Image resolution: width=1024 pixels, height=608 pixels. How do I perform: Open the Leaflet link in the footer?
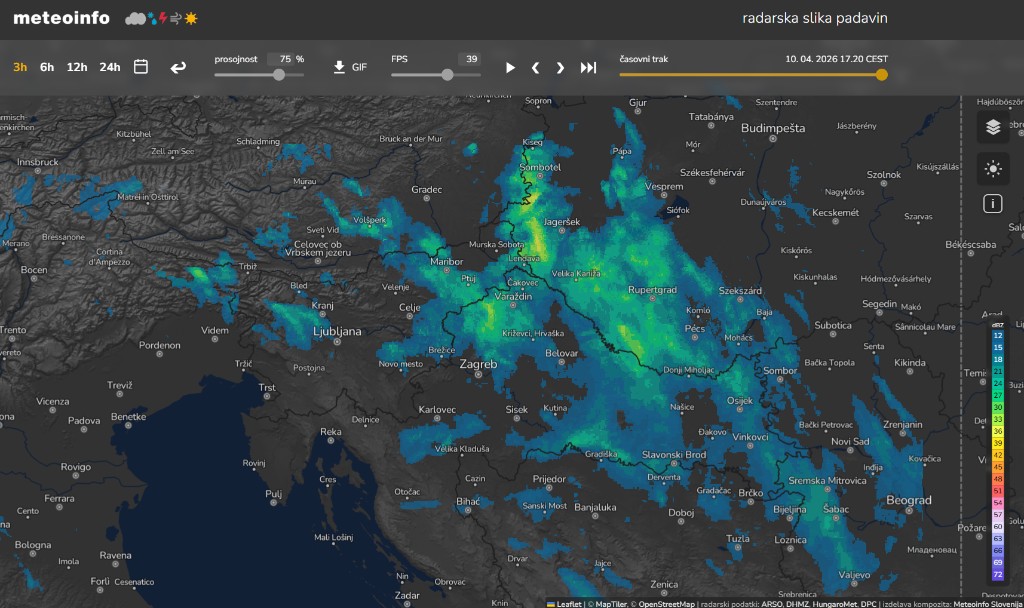(x=568, y=603)
